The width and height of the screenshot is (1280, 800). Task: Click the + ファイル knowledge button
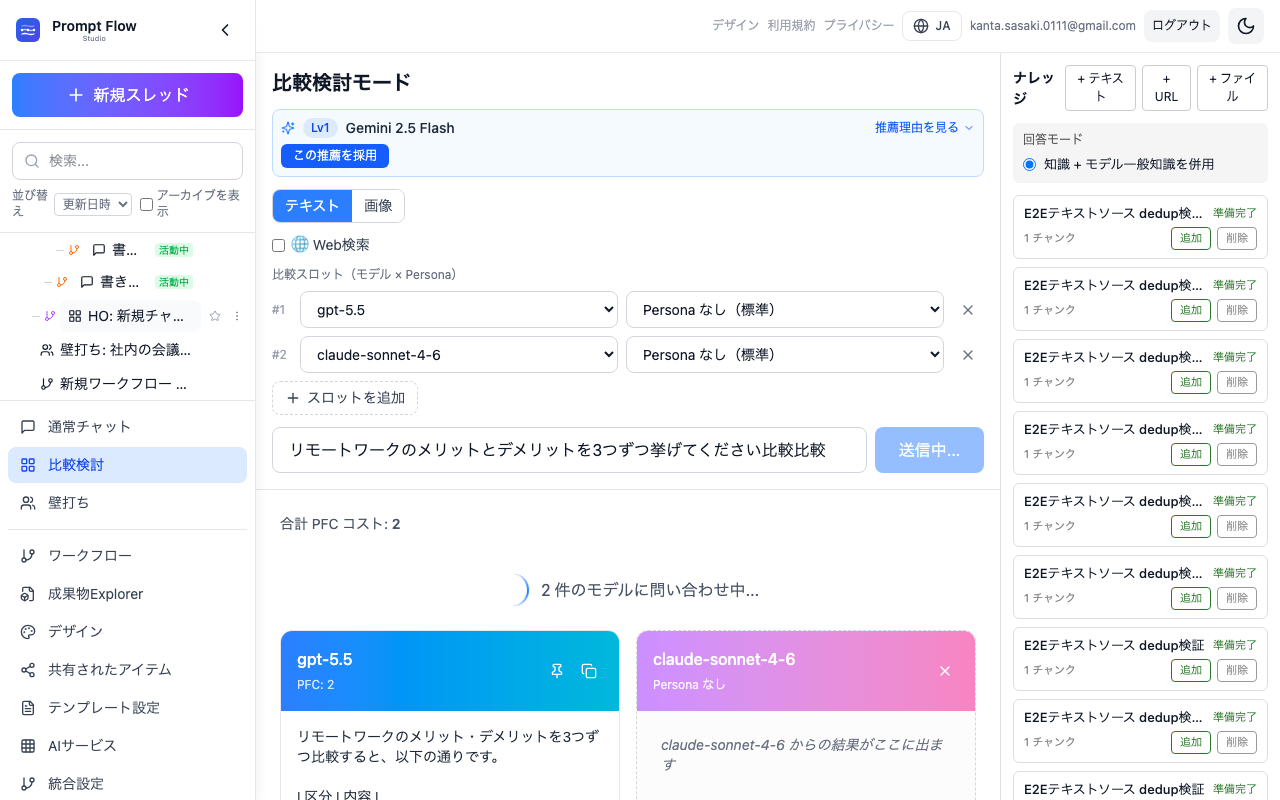click(x=1232, y=88)
